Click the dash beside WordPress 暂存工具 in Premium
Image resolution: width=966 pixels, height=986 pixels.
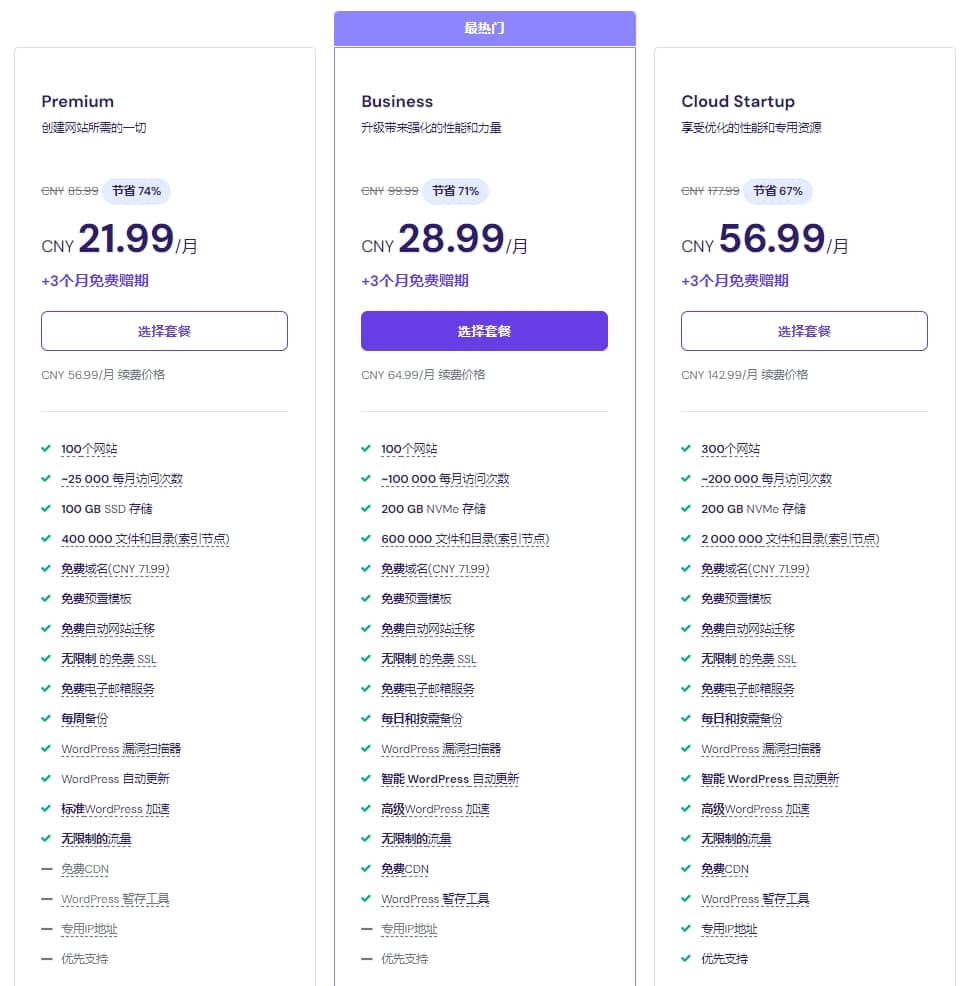tap(46, 899)
